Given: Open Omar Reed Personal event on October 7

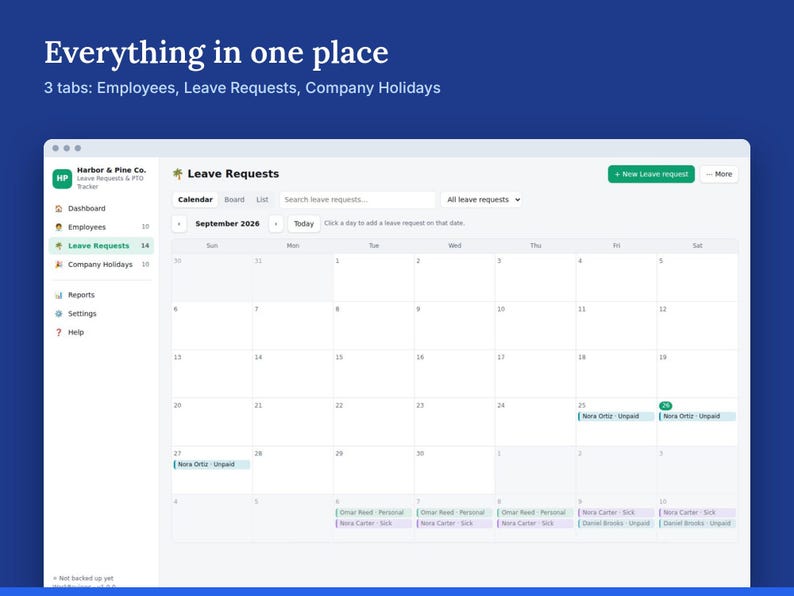Looking at the screenshot, I should coord(454,512).
